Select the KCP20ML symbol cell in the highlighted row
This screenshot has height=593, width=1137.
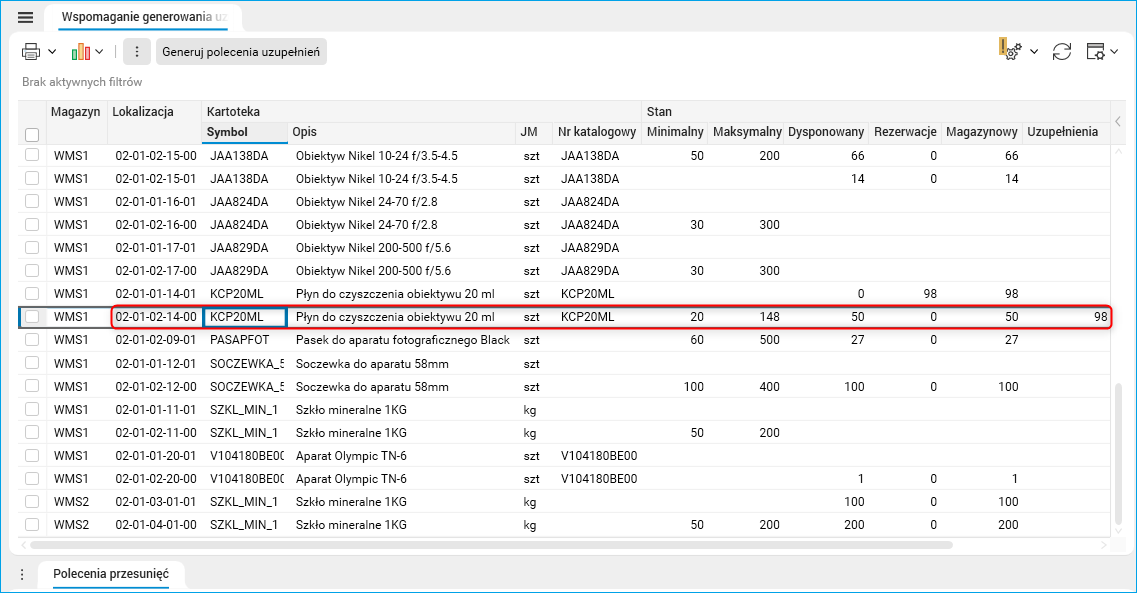point(245,317)
